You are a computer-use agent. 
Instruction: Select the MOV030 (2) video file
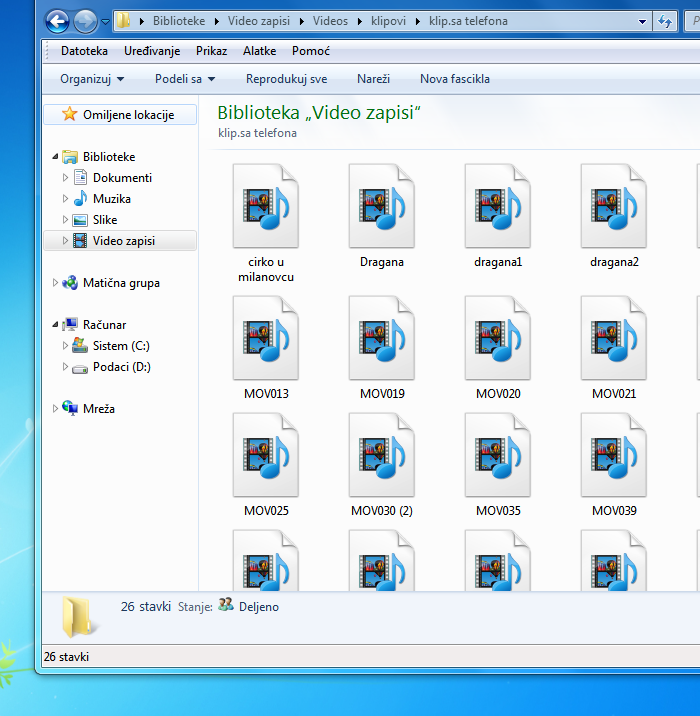point(382,465)
